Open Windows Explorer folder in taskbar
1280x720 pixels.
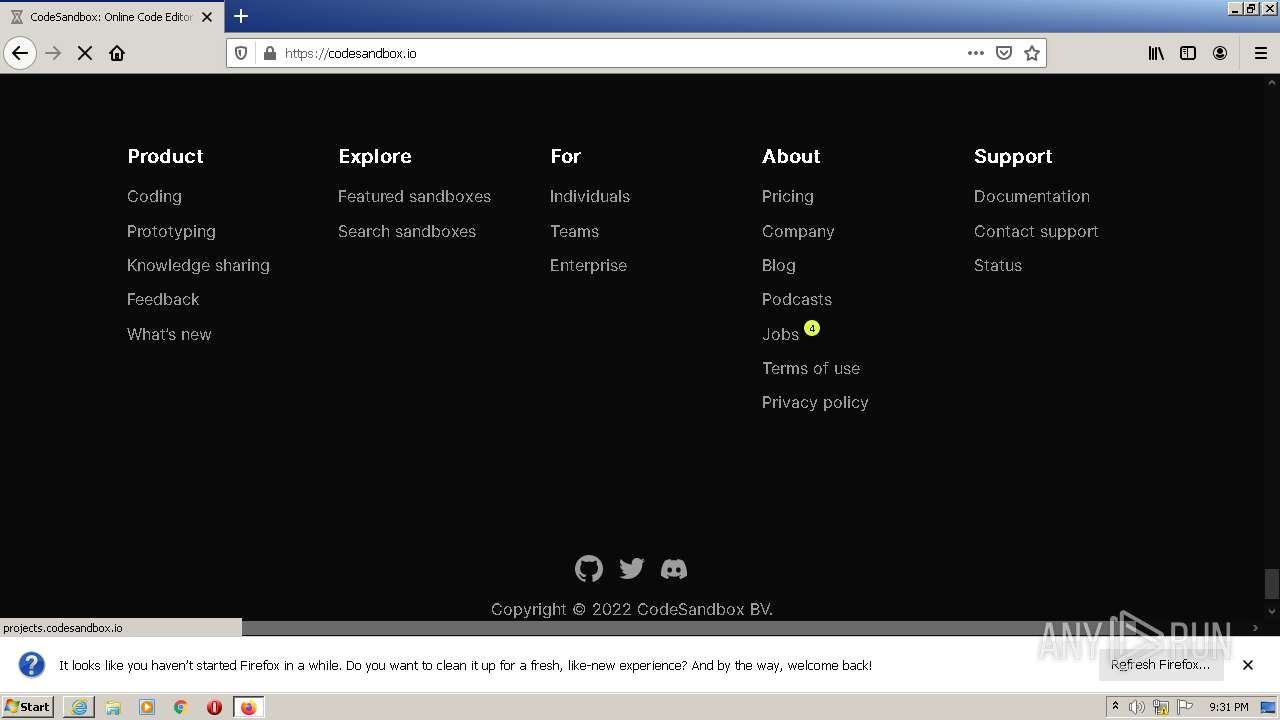click(113, 707)
